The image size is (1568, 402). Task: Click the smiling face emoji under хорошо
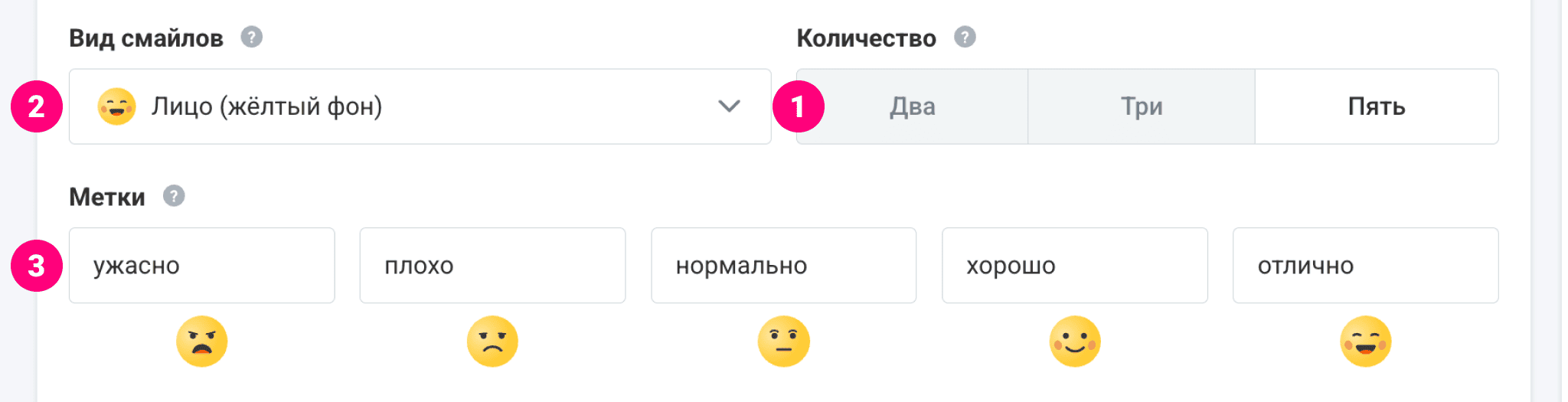click(x=1074, y=342)
